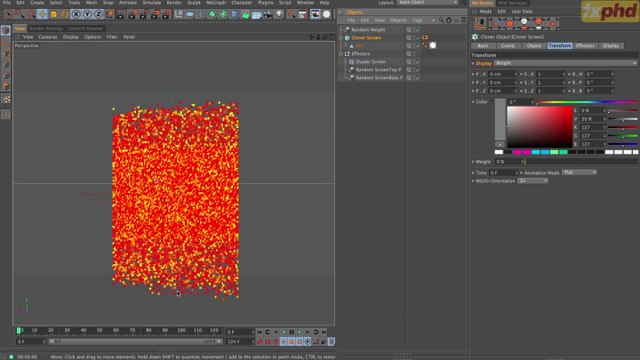This screenshot has width=640, height=360.
Task: Click the P . X position field
Action: pos(502,74)
